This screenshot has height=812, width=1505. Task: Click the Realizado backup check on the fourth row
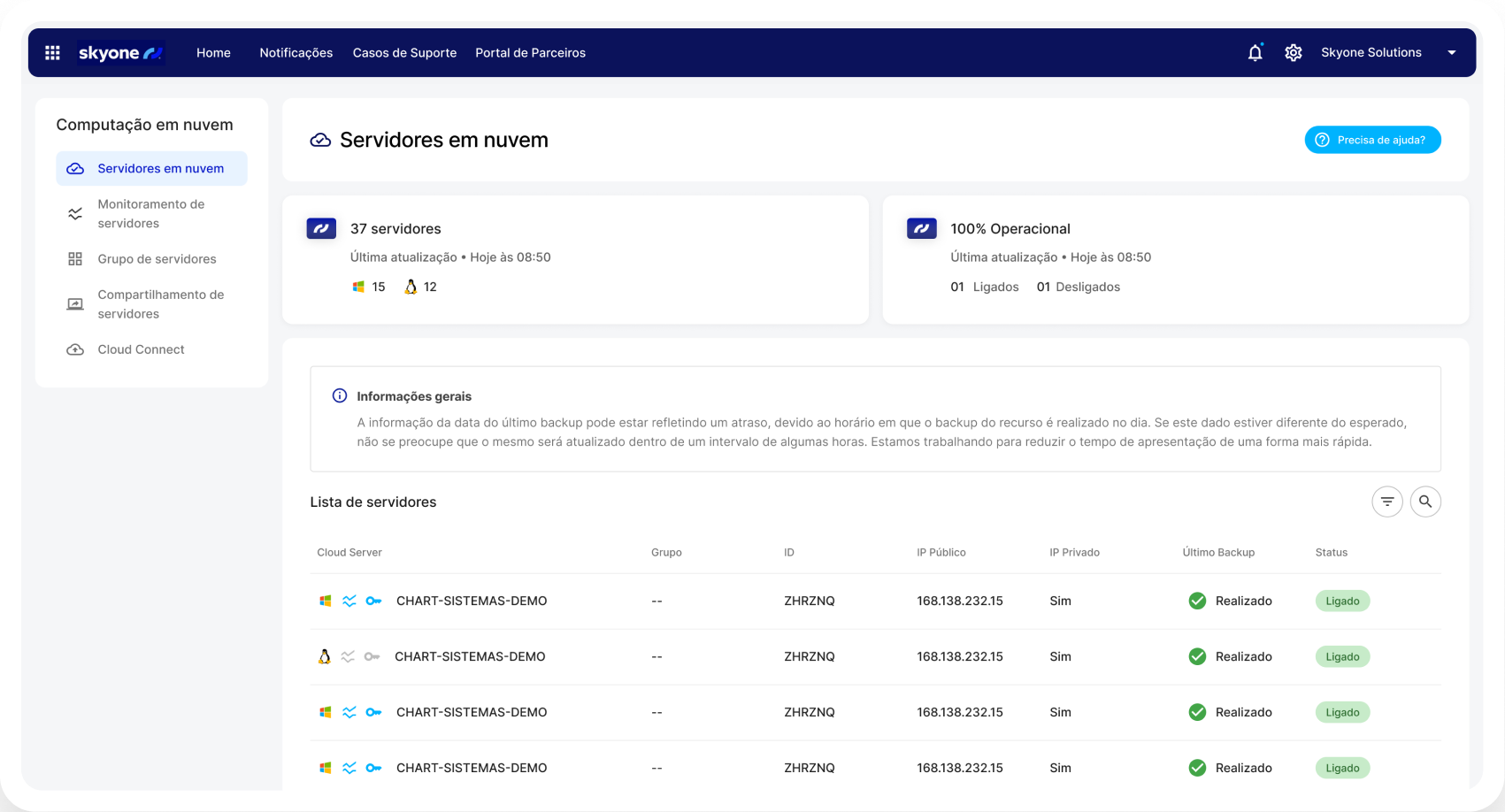[x=1197, y=768]
